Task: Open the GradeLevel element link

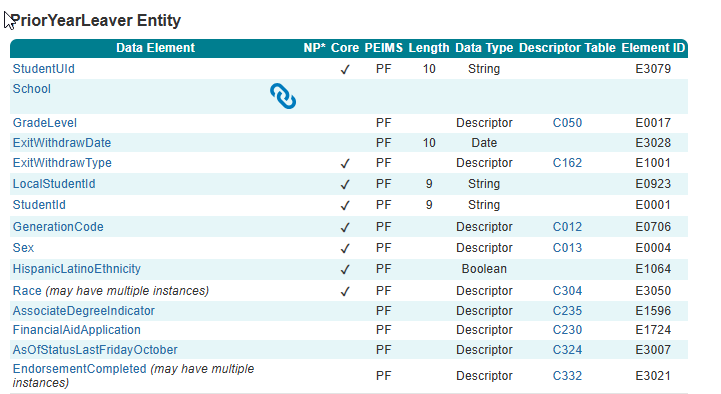Action: tap(45, 123)
